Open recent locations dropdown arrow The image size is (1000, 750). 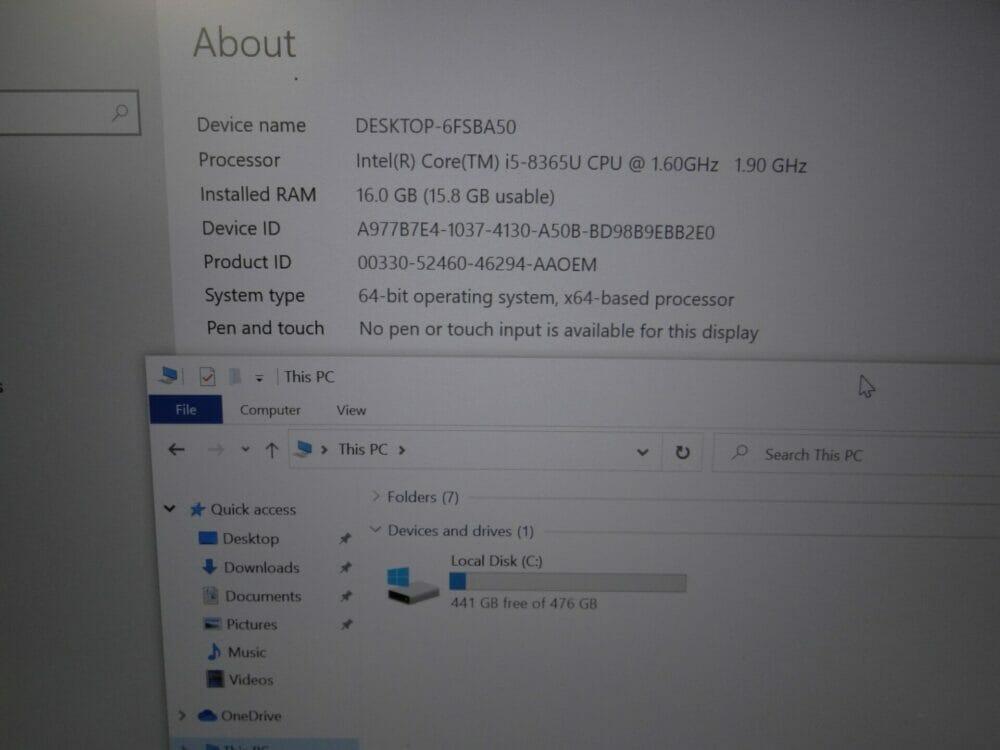(246, 450)
